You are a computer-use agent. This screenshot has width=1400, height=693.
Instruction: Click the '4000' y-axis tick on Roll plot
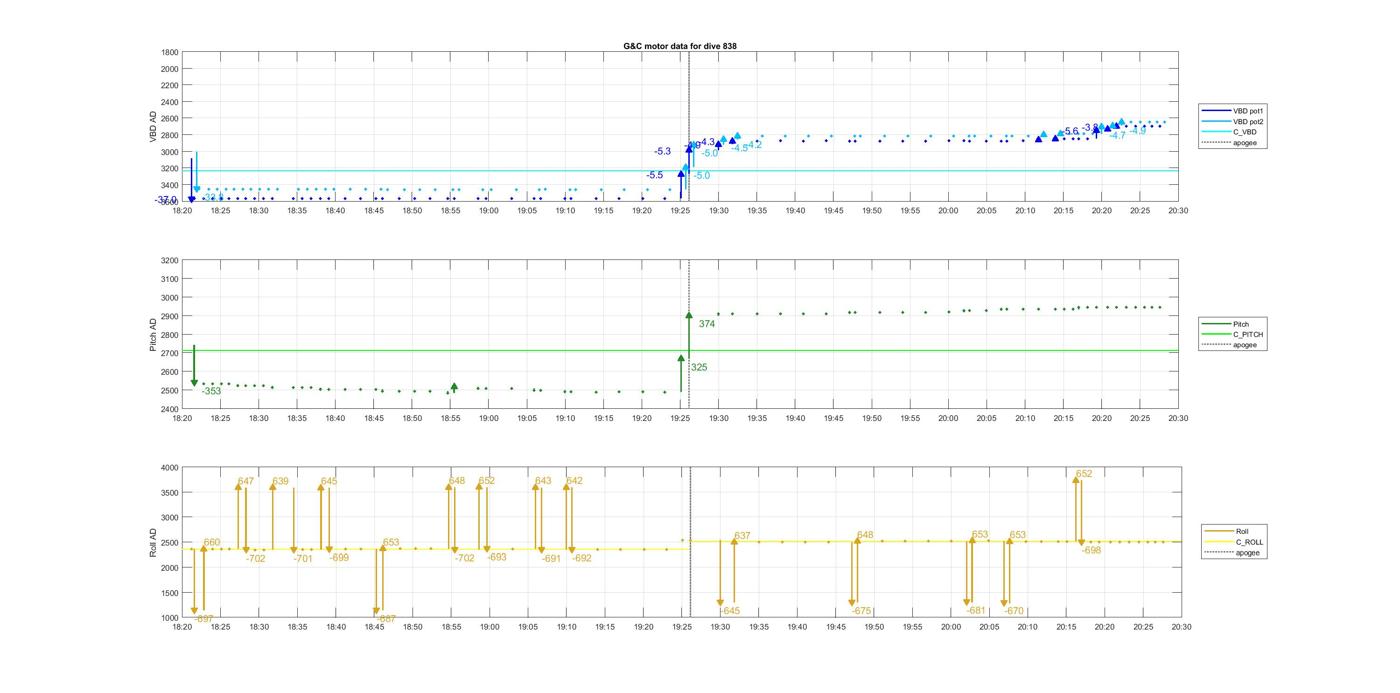click(170, 467)
